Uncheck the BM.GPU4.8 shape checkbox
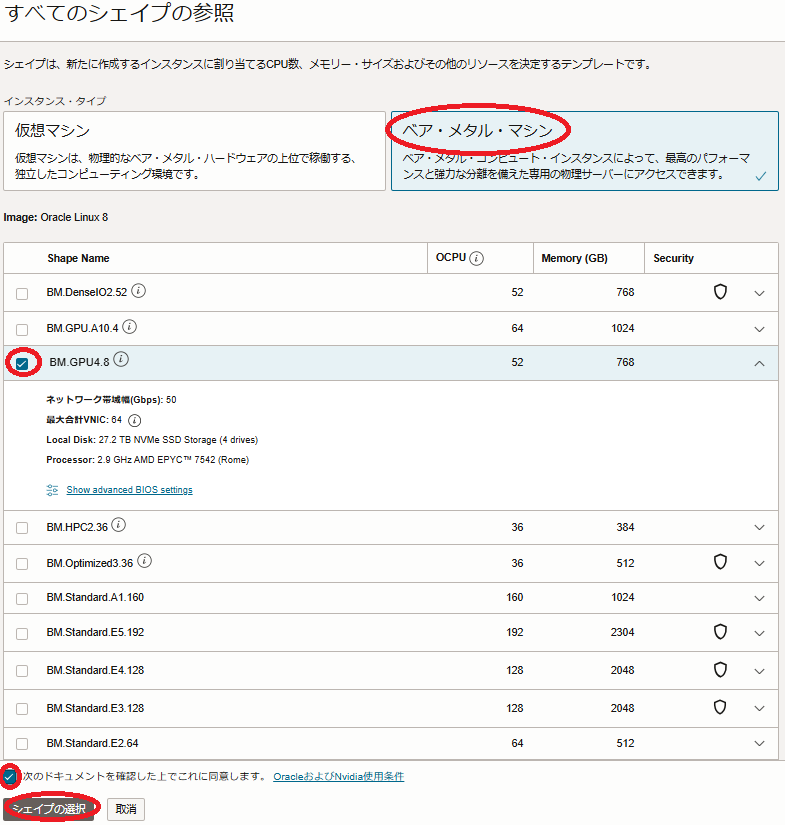The height and width of the screenshot is (825, 785). 22,363
